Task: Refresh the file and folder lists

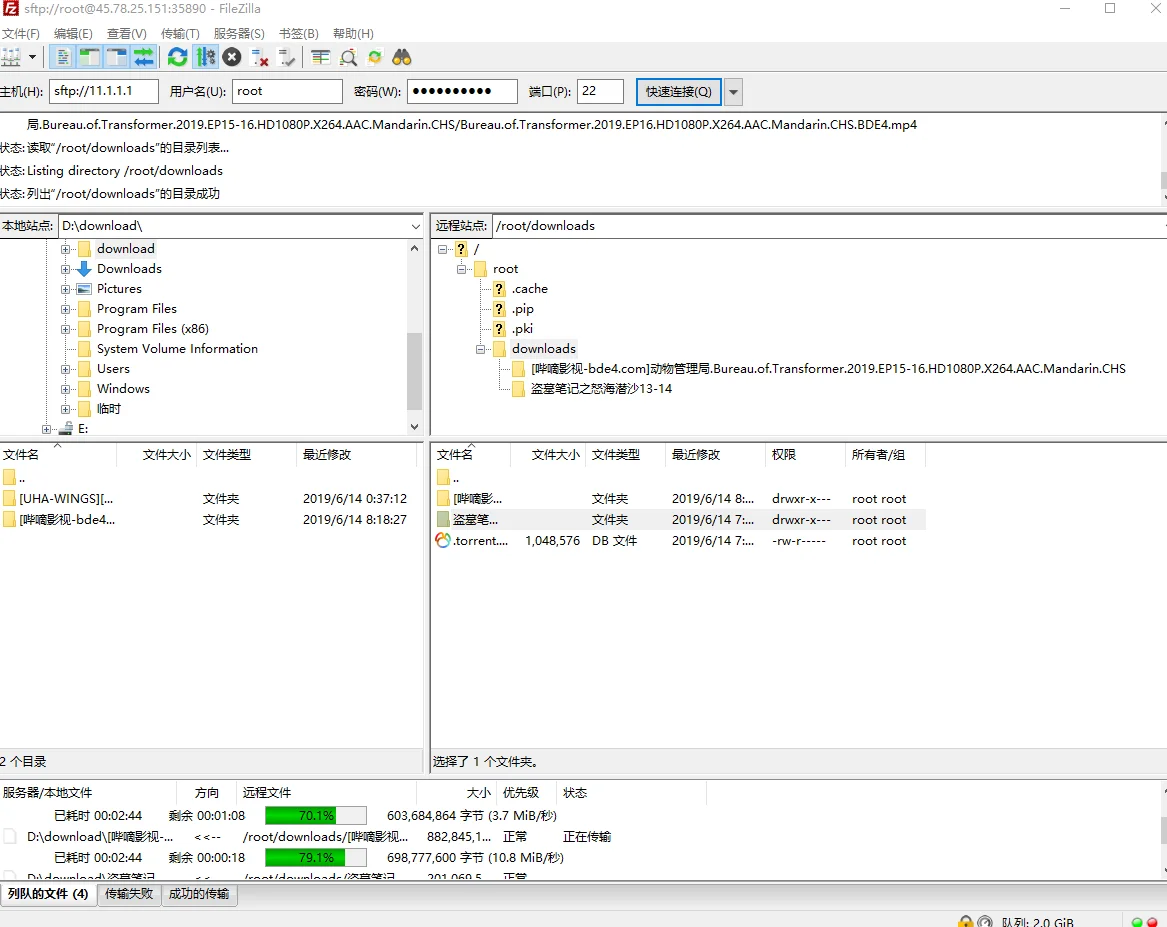Action: pos(178,57)
